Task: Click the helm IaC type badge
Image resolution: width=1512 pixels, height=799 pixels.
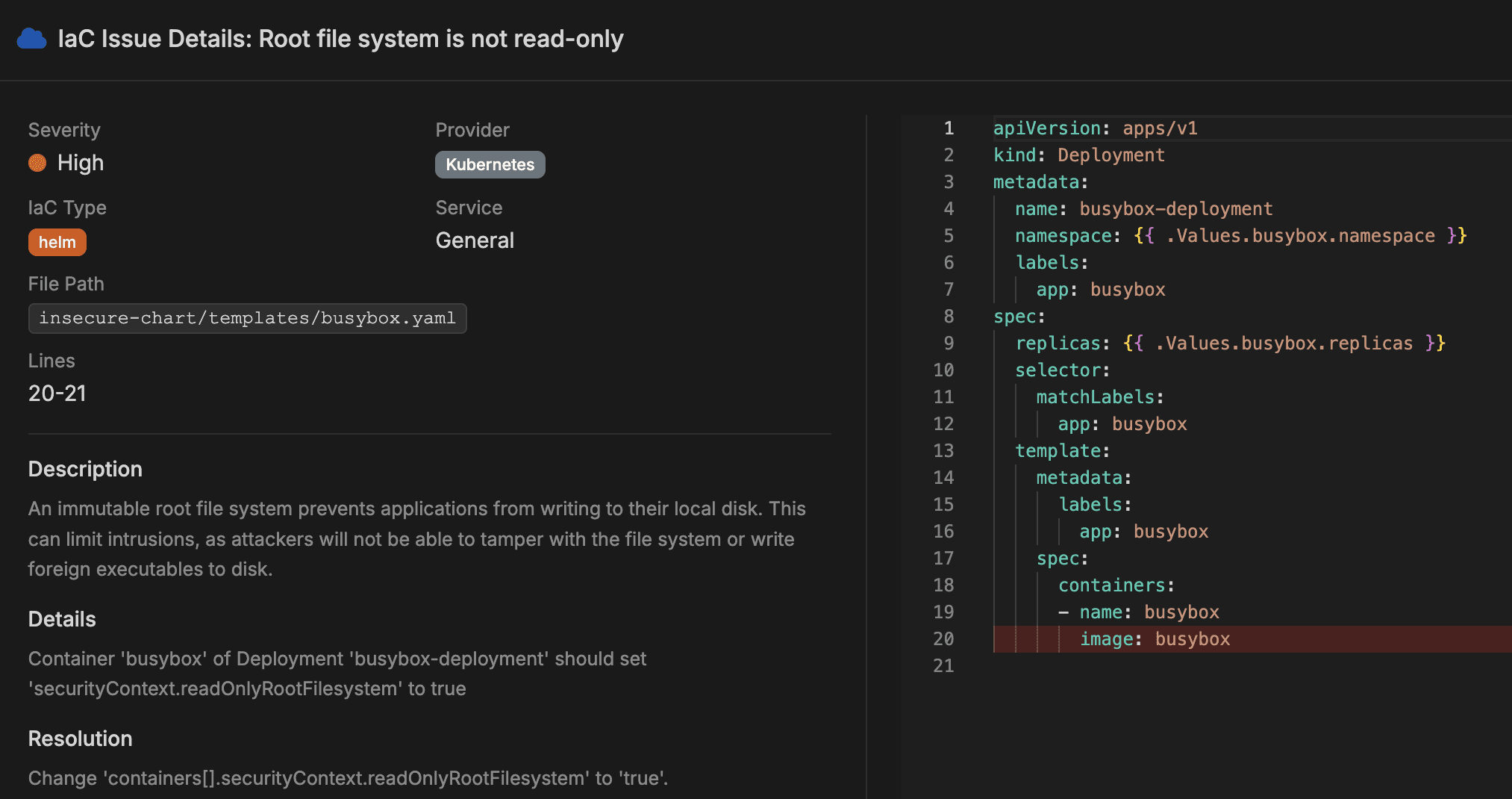Action: (57, 243)
